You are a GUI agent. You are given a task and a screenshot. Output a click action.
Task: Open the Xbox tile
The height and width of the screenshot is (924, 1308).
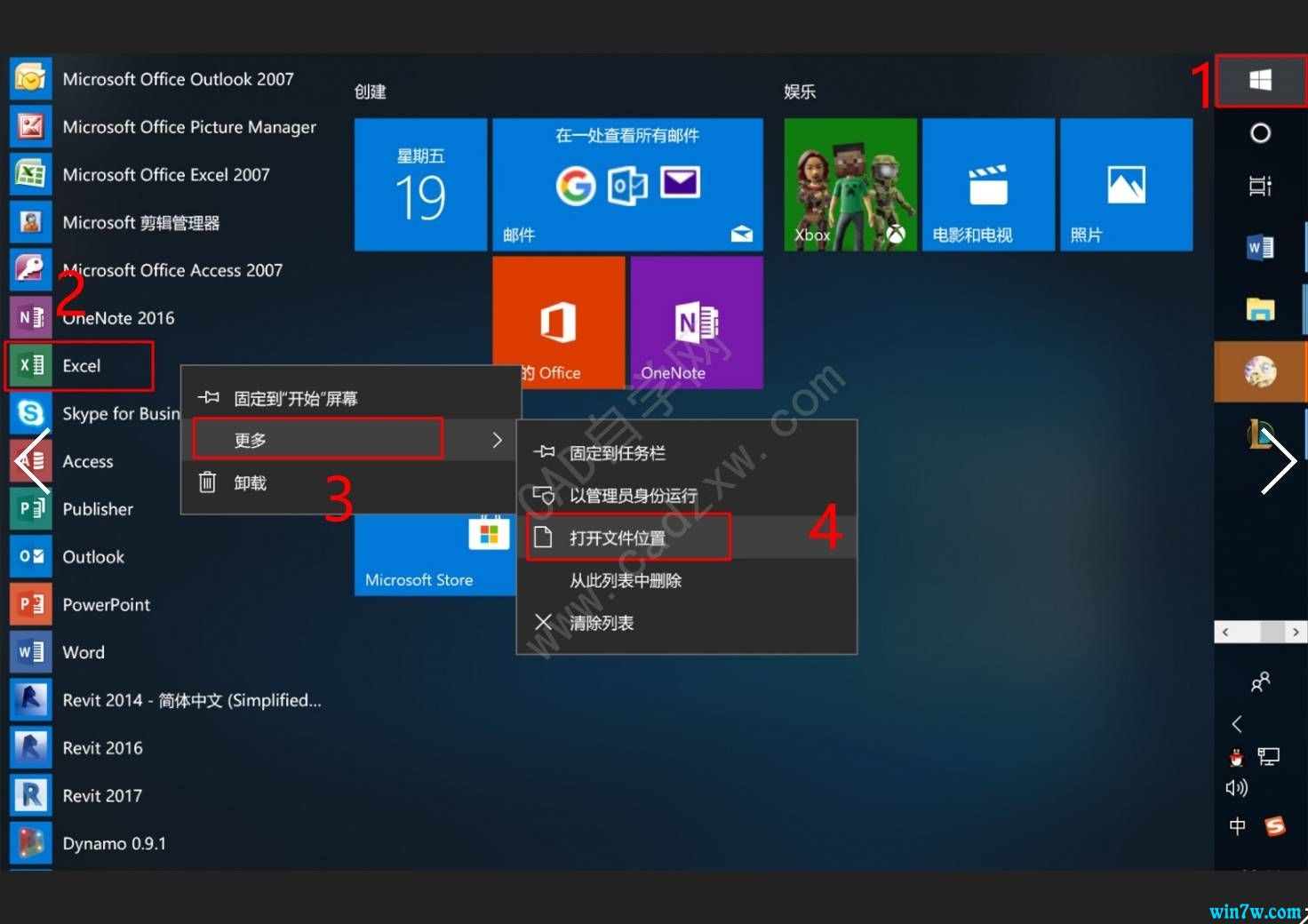point(850,185)
